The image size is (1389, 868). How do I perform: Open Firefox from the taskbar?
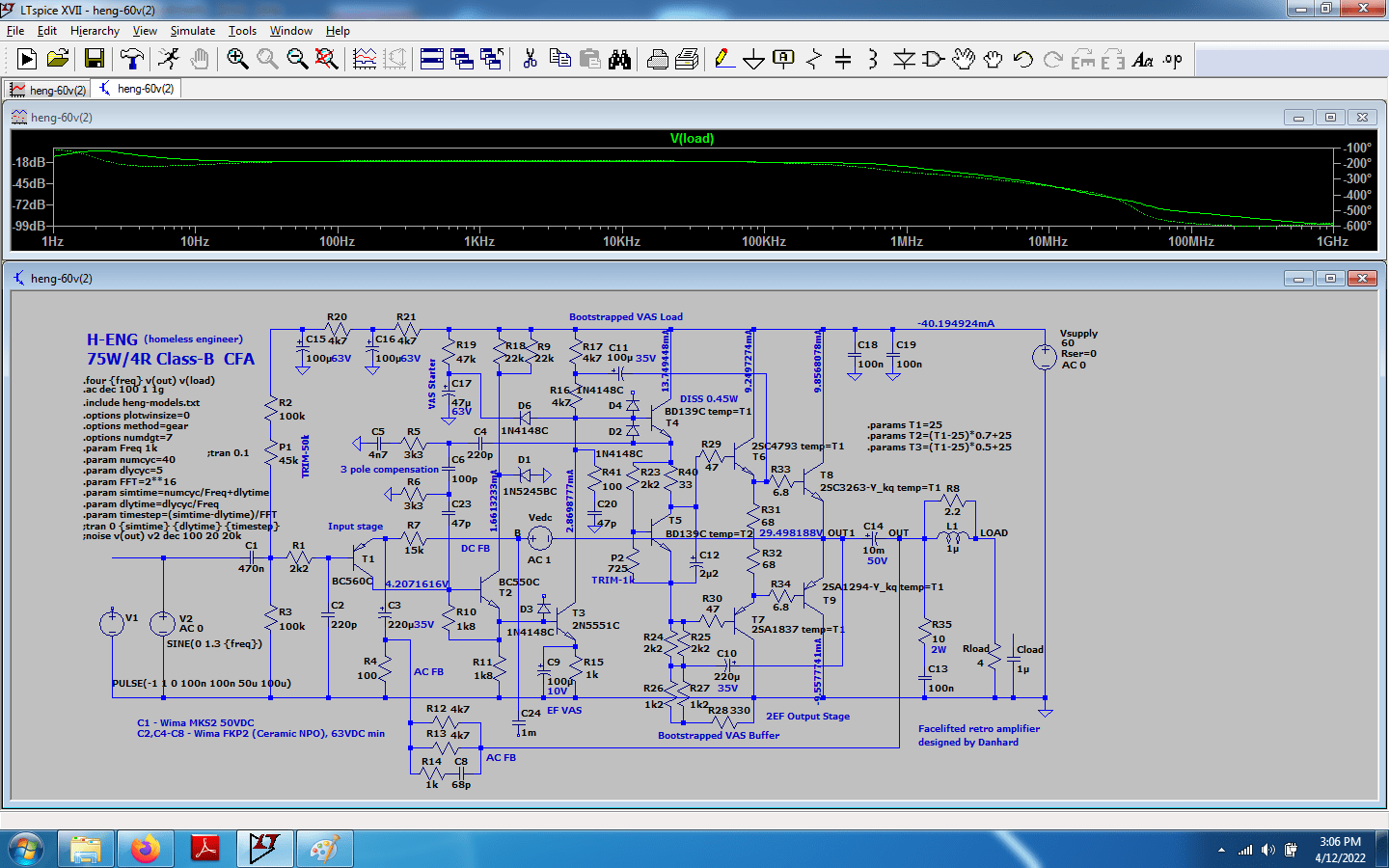click(x=145, y=849)
